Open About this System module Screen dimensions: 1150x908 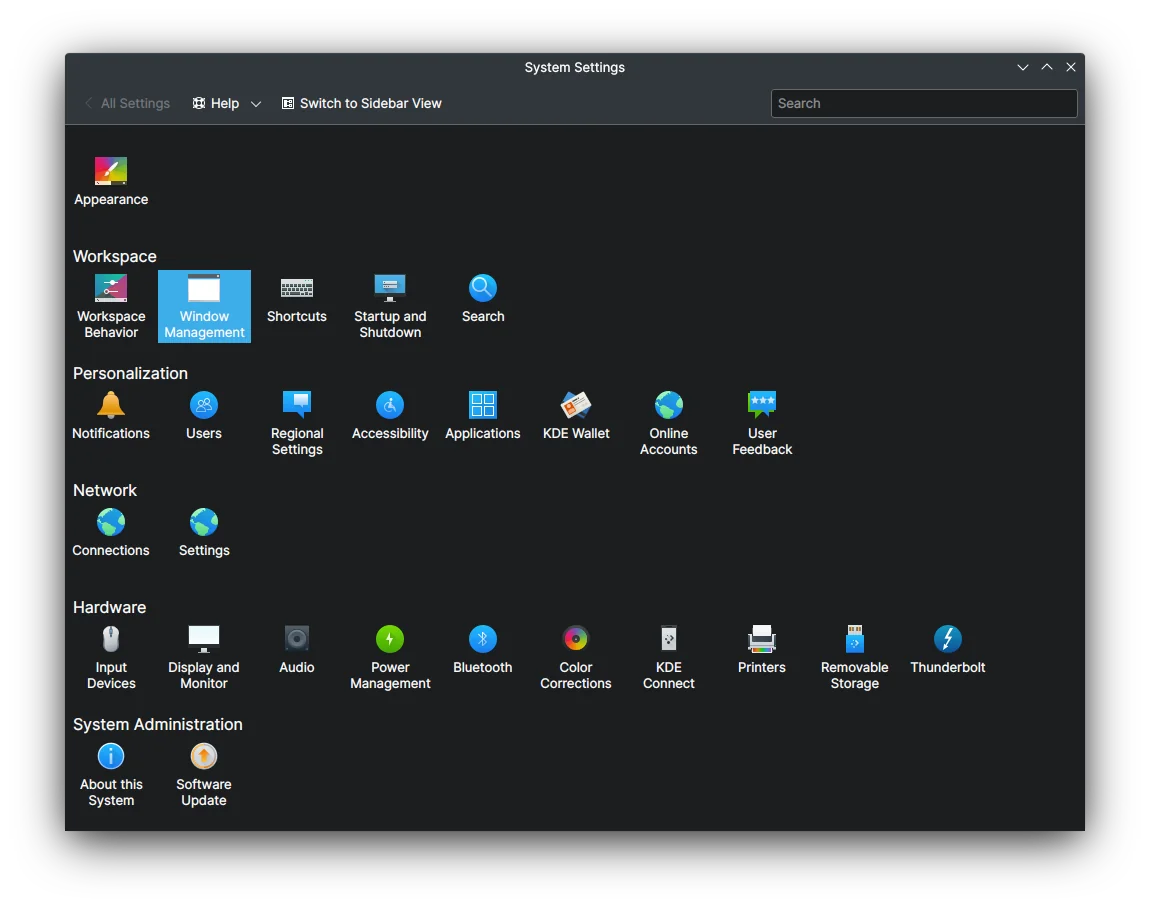(x=111, y=775)
